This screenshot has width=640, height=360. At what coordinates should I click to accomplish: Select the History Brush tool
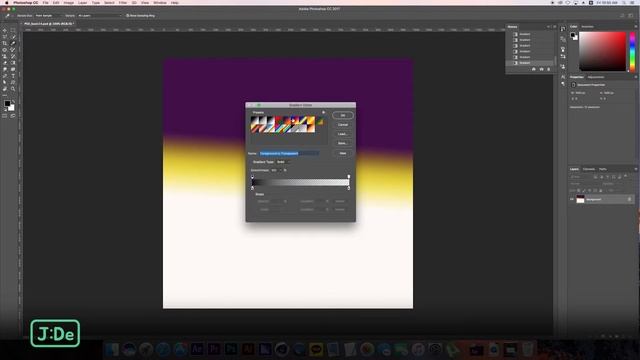pos(13,56)
